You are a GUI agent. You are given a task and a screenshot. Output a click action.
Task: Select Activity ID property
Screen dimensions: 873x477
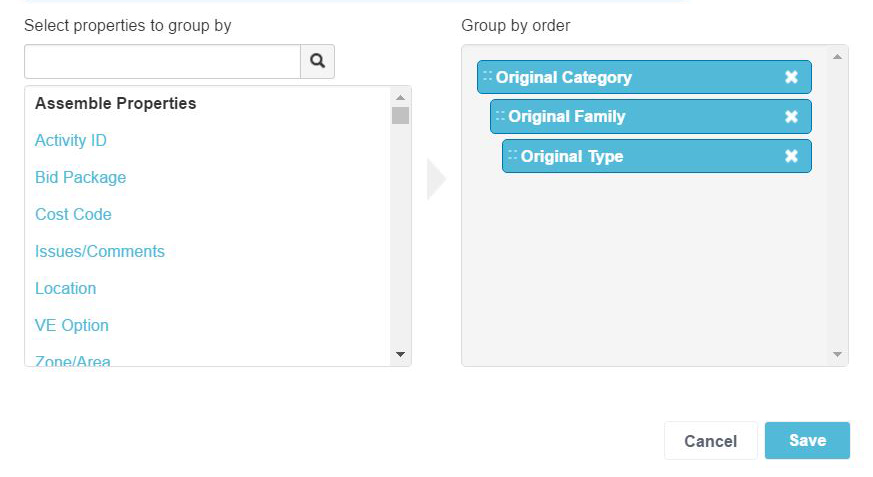pyautogui.click(x=71, y=140)
